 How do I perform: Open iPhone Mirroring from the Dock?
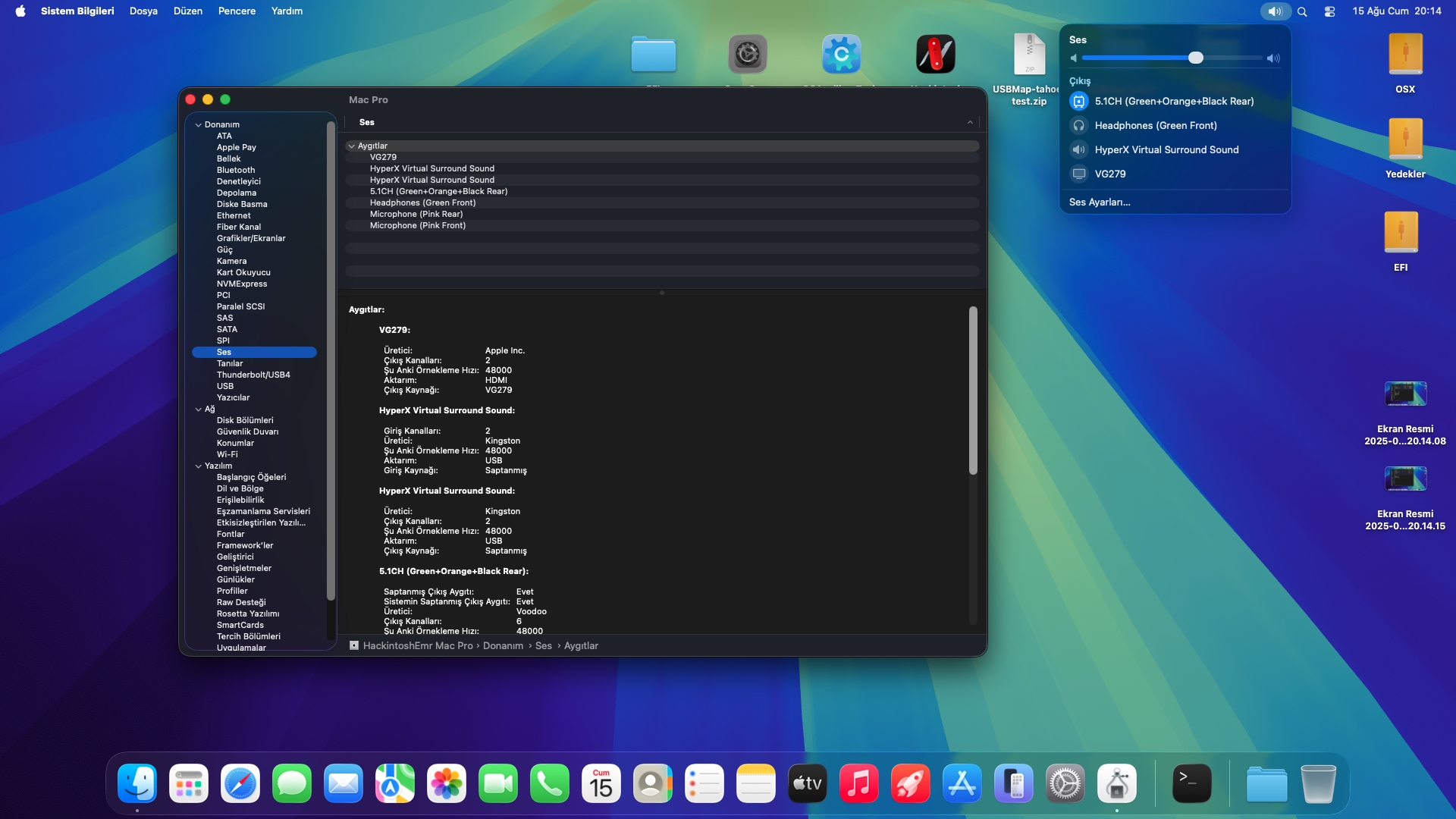tap(1013, 783)
